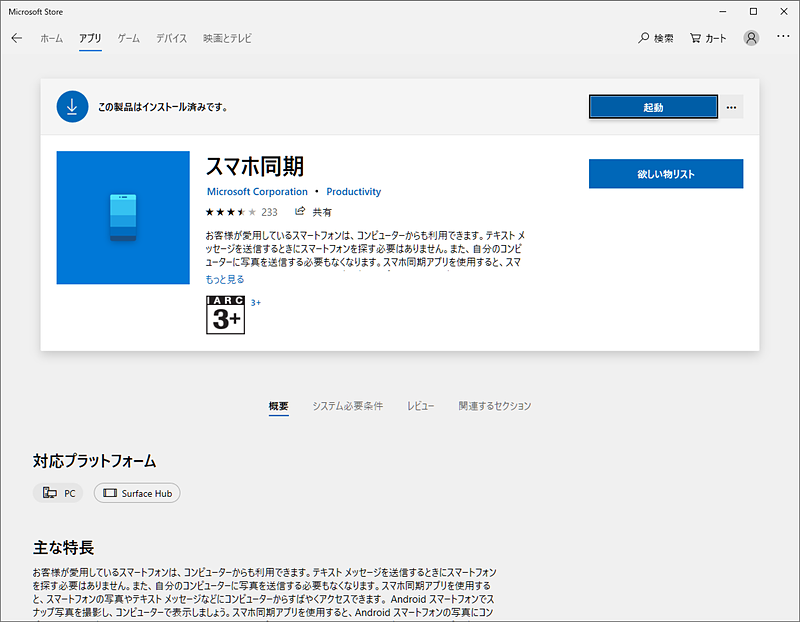Click the 共有 share icon

[x=298, y=211]
